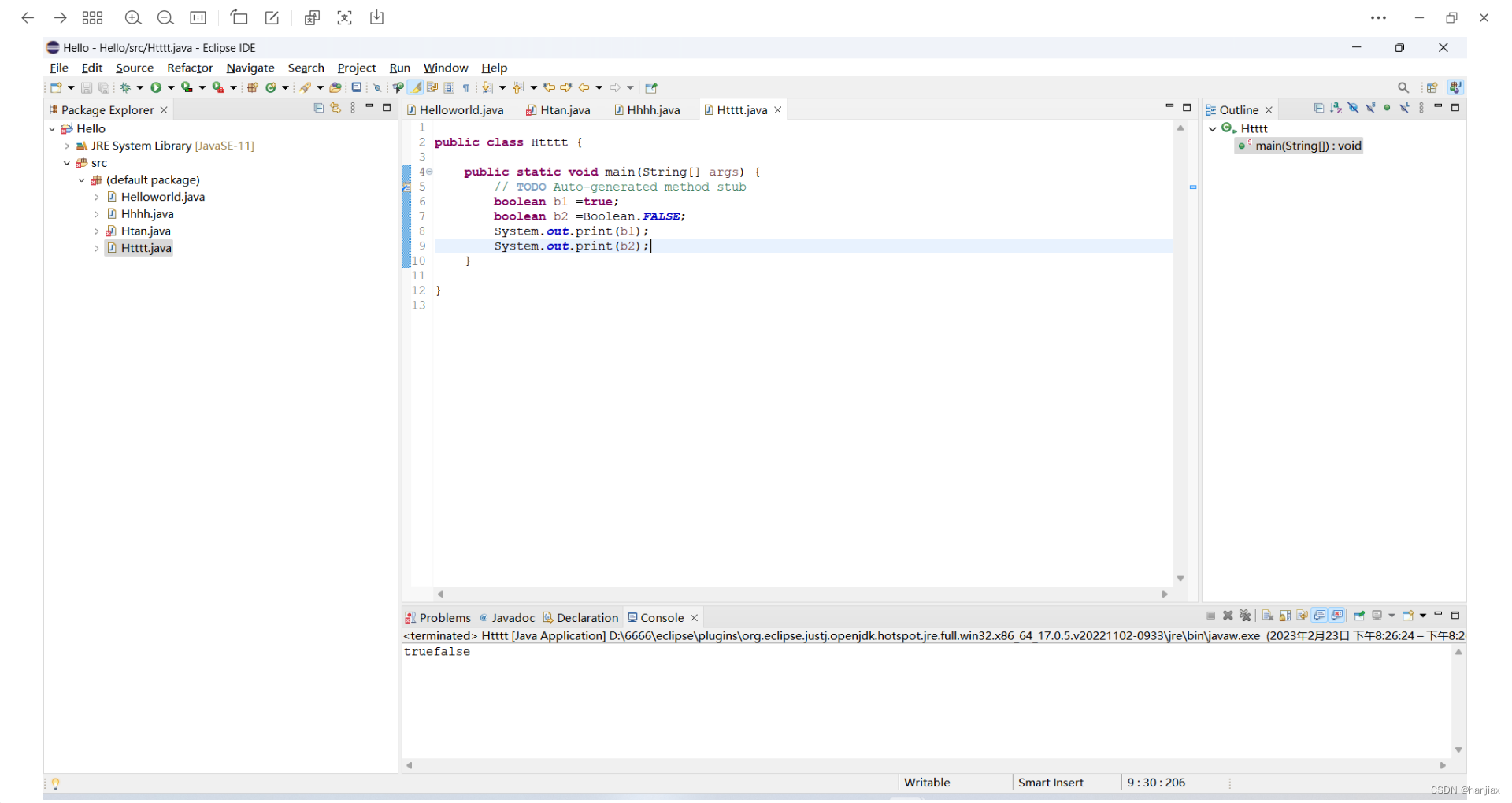Click the Back navigation arrow in toolbar

point(584,87)
